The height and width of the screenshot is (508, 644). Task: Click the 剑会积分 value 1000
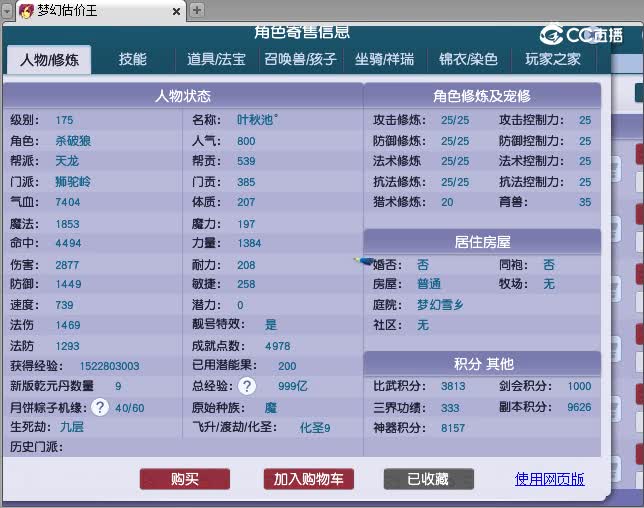579,386
